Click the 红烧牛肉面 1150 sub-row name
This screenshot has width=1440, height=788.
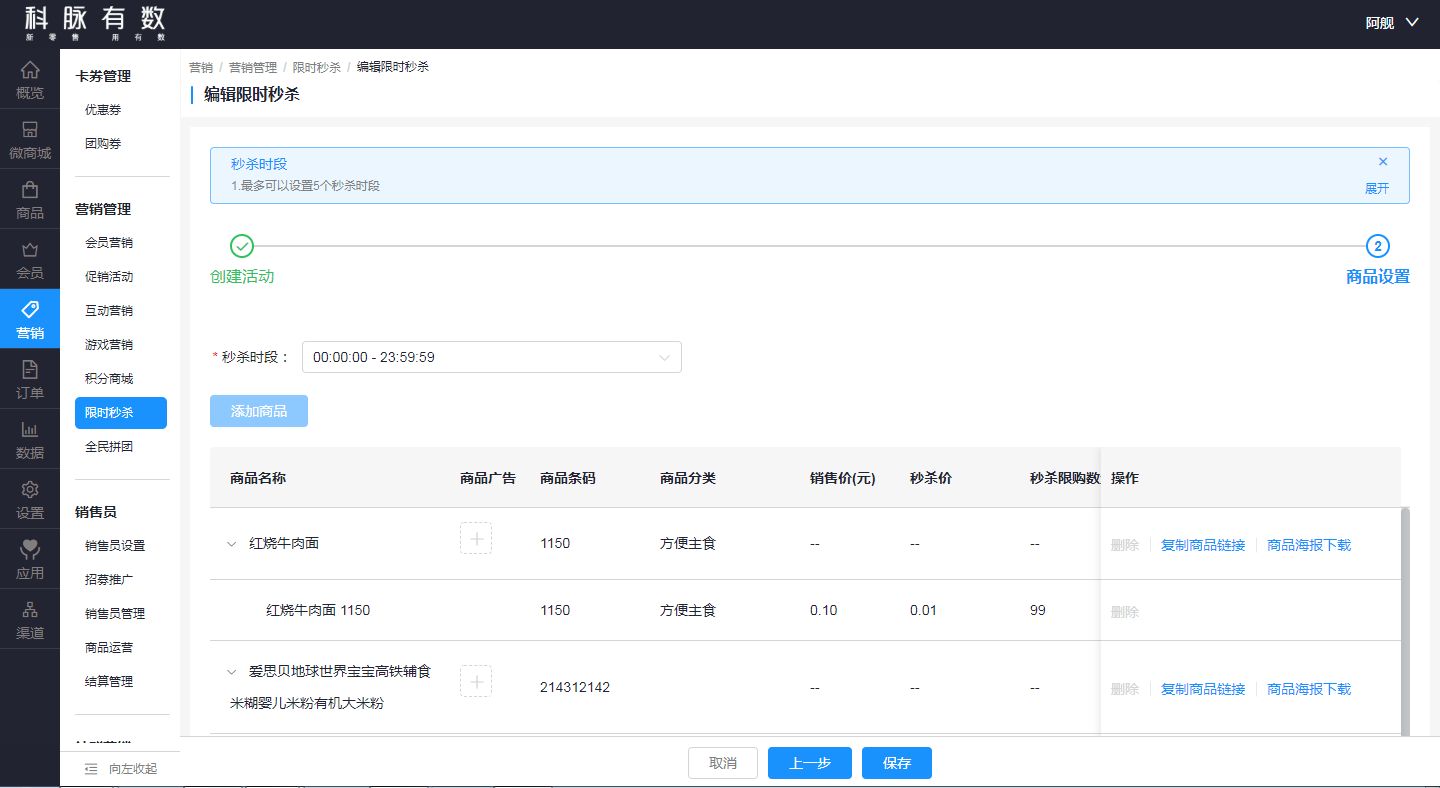318,610
